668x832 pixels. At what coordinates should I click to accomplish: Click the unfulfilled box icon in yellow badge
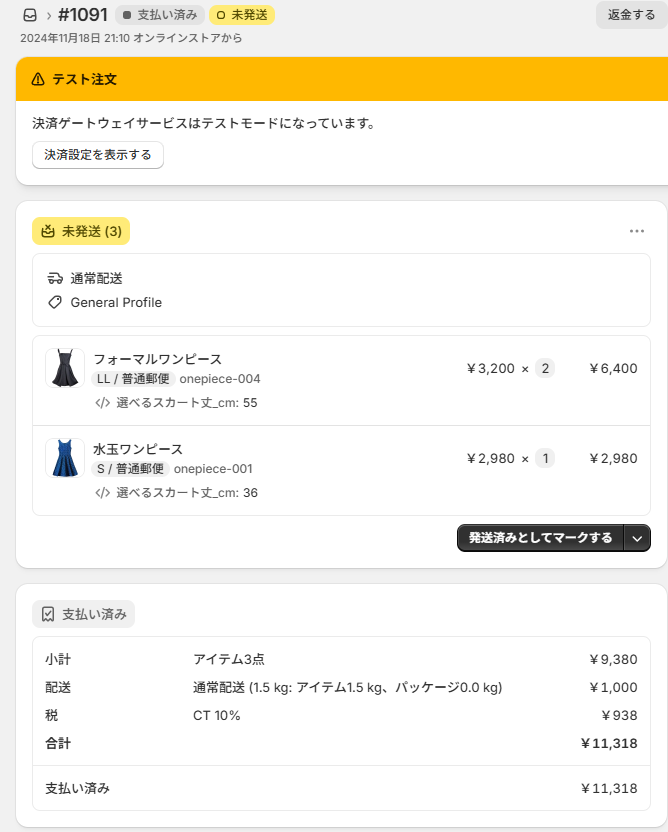pyautogui.click(x=48, y=231)
